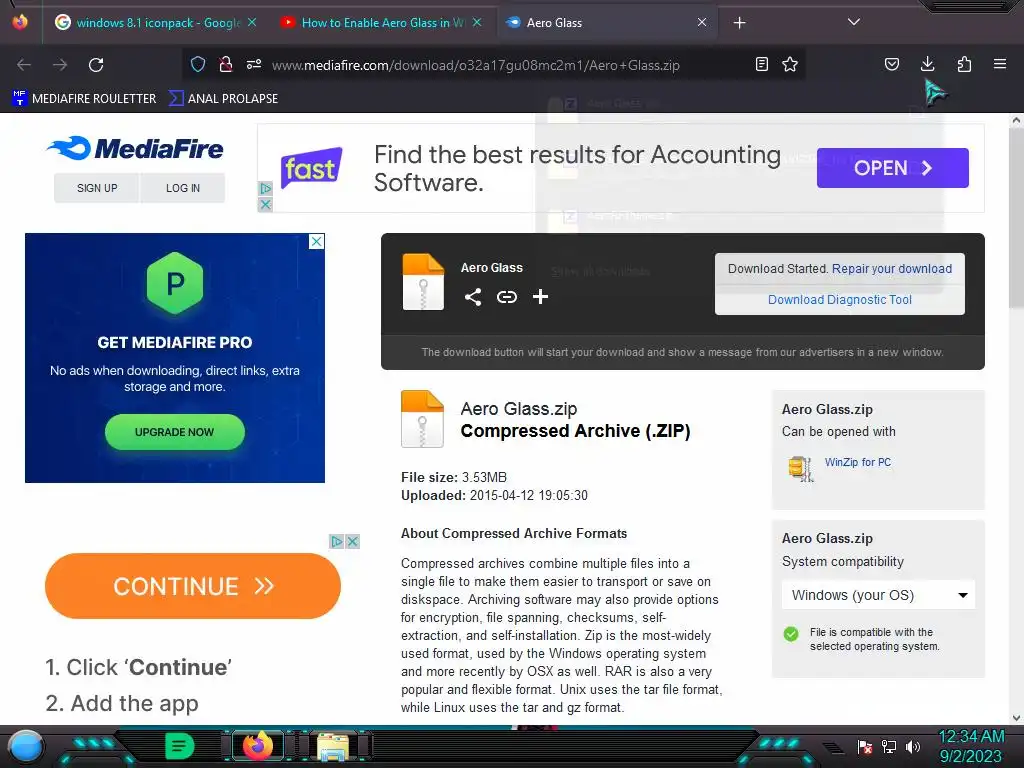Click the SIGN UP button
The width and height of the screenshot is (1024, 768).
click(97, 188)
